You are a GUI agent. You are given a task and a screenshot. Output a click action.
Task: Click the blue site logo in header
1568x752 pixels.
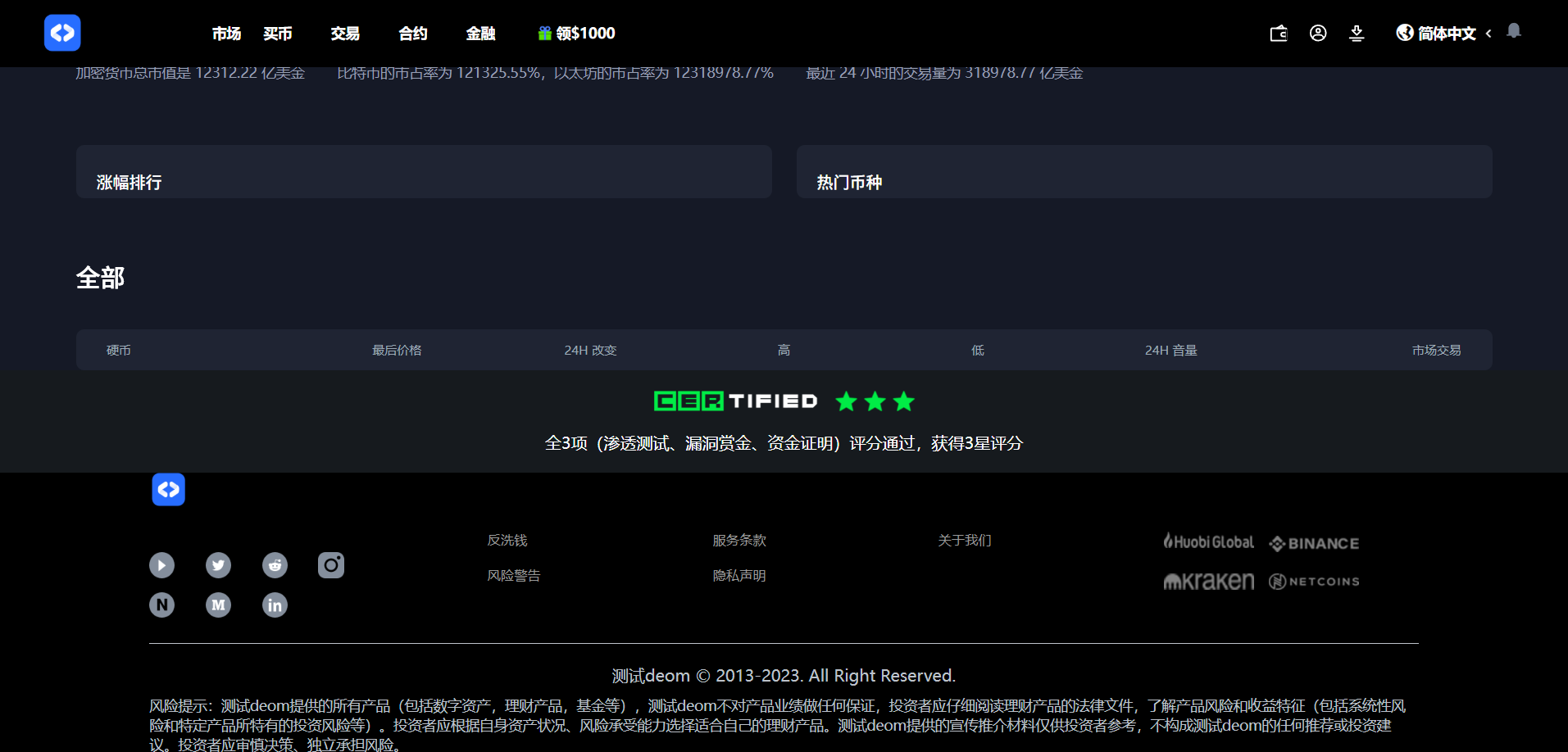click(62, 33)
